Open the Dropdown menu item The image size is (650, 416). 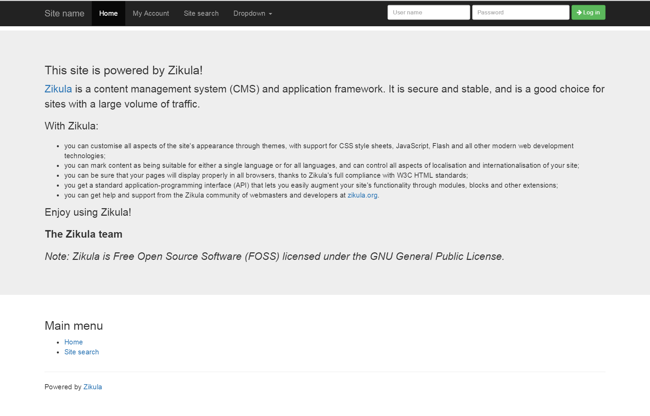tap(252, 13)
